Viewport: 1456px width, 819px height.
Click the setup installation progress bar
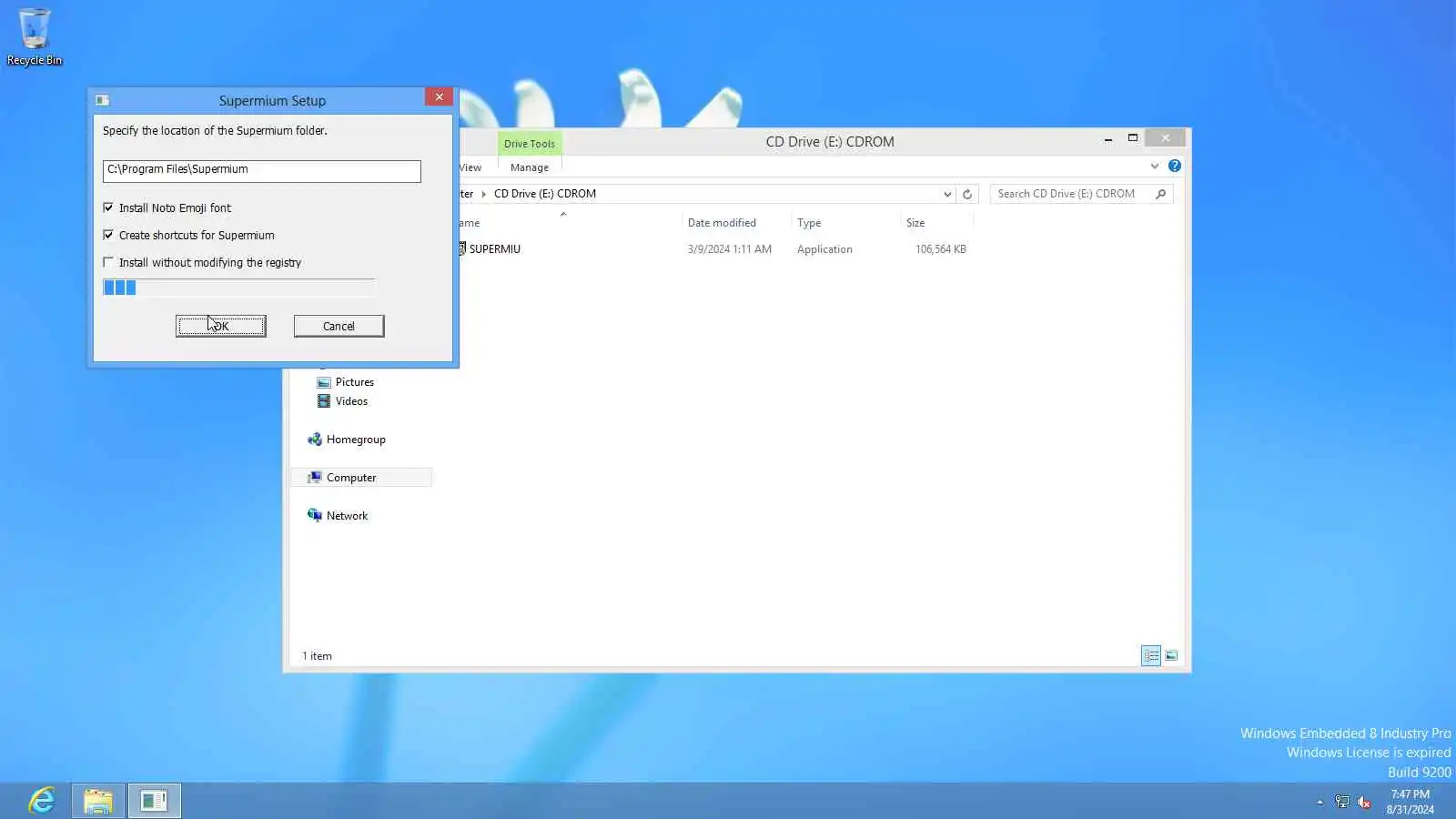(238, 288)
